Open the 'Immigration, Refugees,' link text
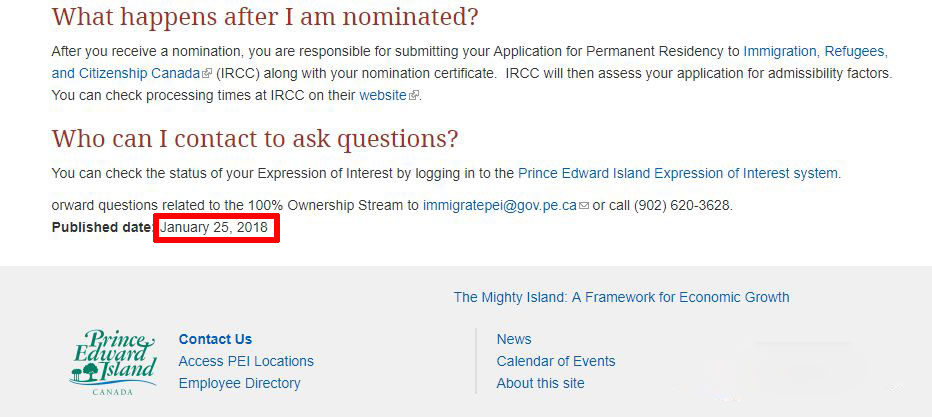Viewport: 932px width, 417px height. coord(814,51)
